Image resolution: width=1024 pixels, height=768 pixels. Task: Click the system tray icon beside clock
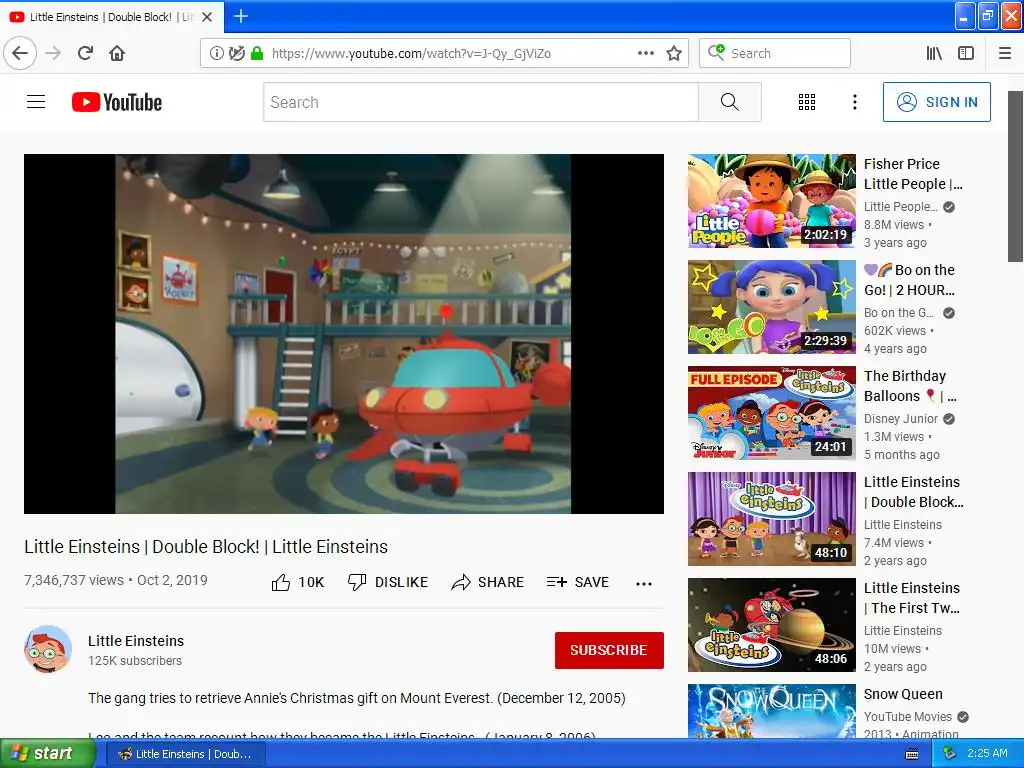tap(950, 753)
